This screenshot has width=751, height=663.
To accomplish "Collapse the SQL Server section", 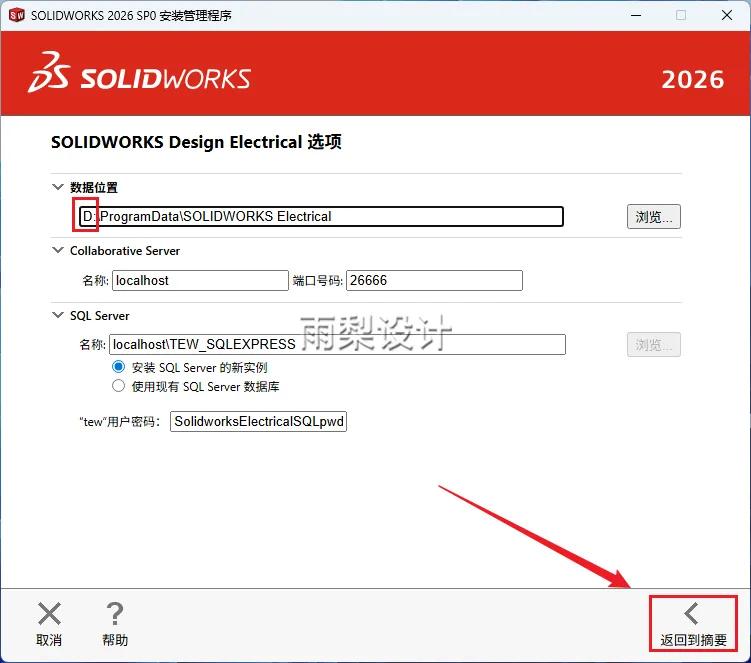I will coord(58,315).
